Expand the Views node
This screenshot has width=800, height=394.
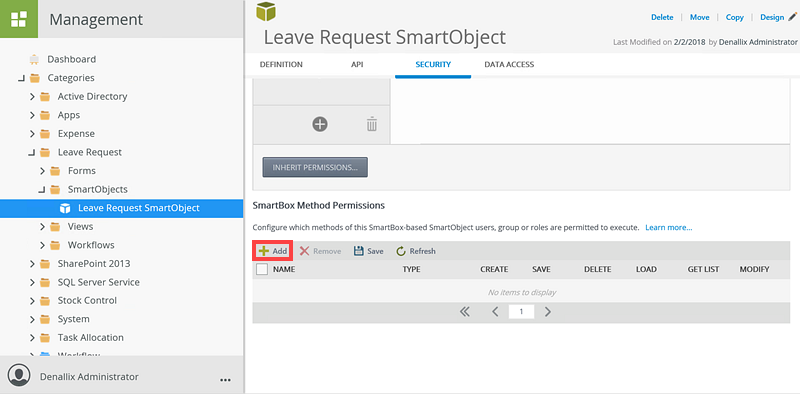tap(42, 227)
